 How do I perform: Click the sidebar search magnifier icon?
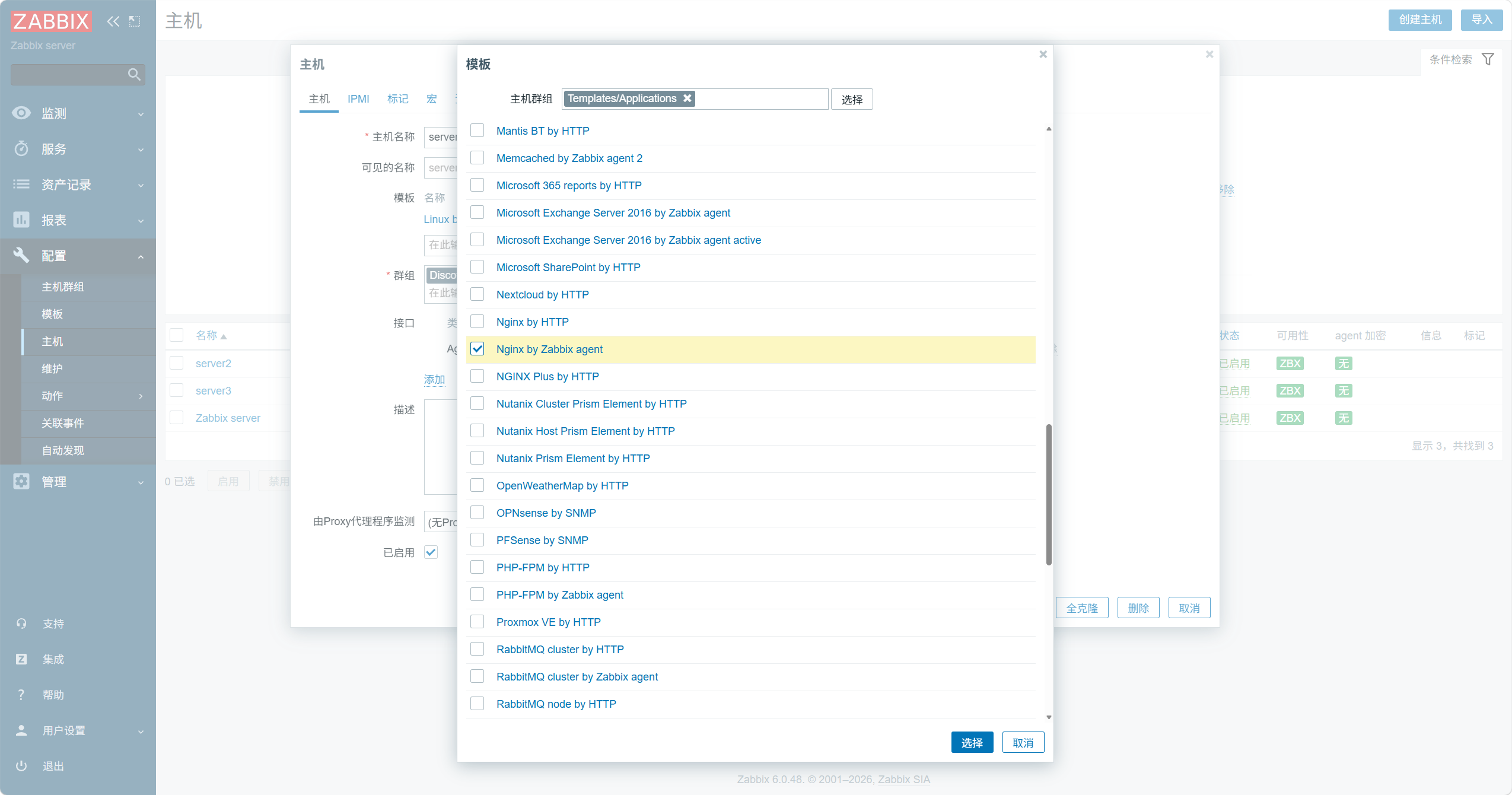134,74
